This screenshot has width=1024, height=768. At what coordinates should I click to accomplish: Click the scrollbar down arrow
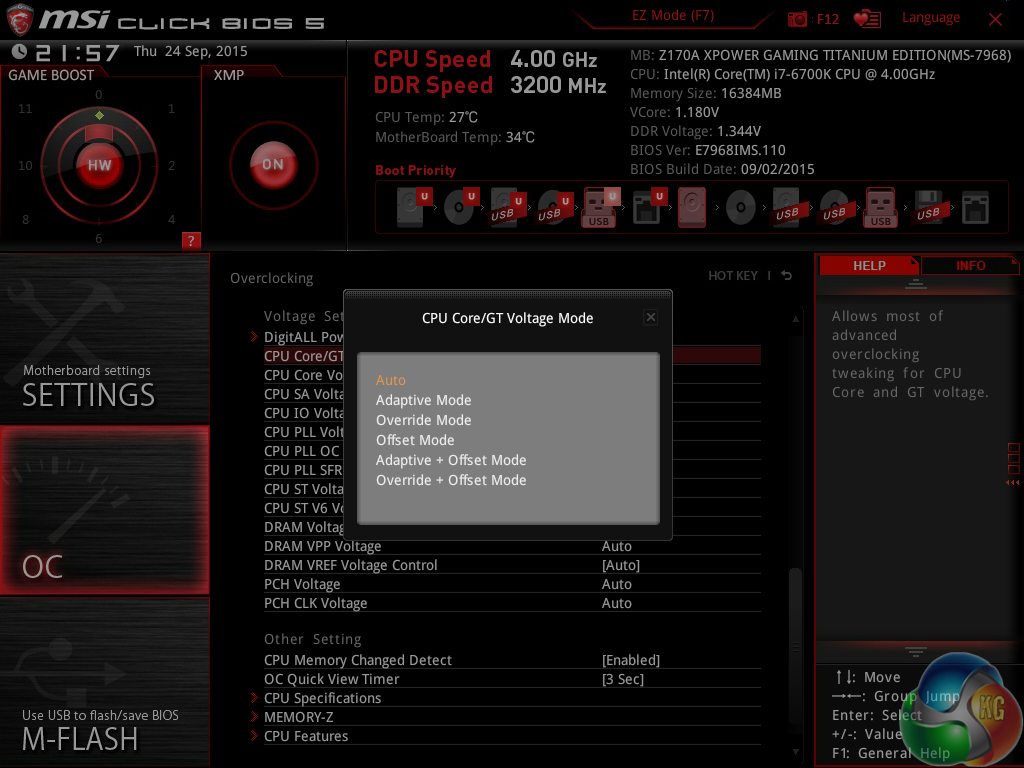(795, 752)
